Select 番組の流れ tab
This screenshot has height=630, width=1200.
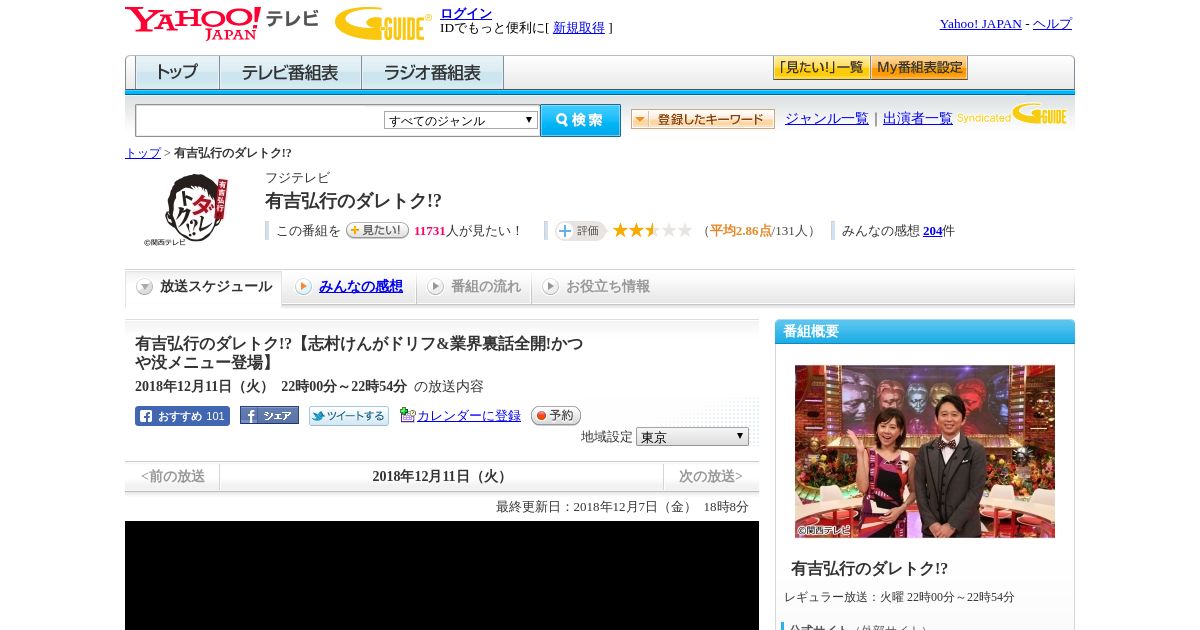(x=474, y=287)
